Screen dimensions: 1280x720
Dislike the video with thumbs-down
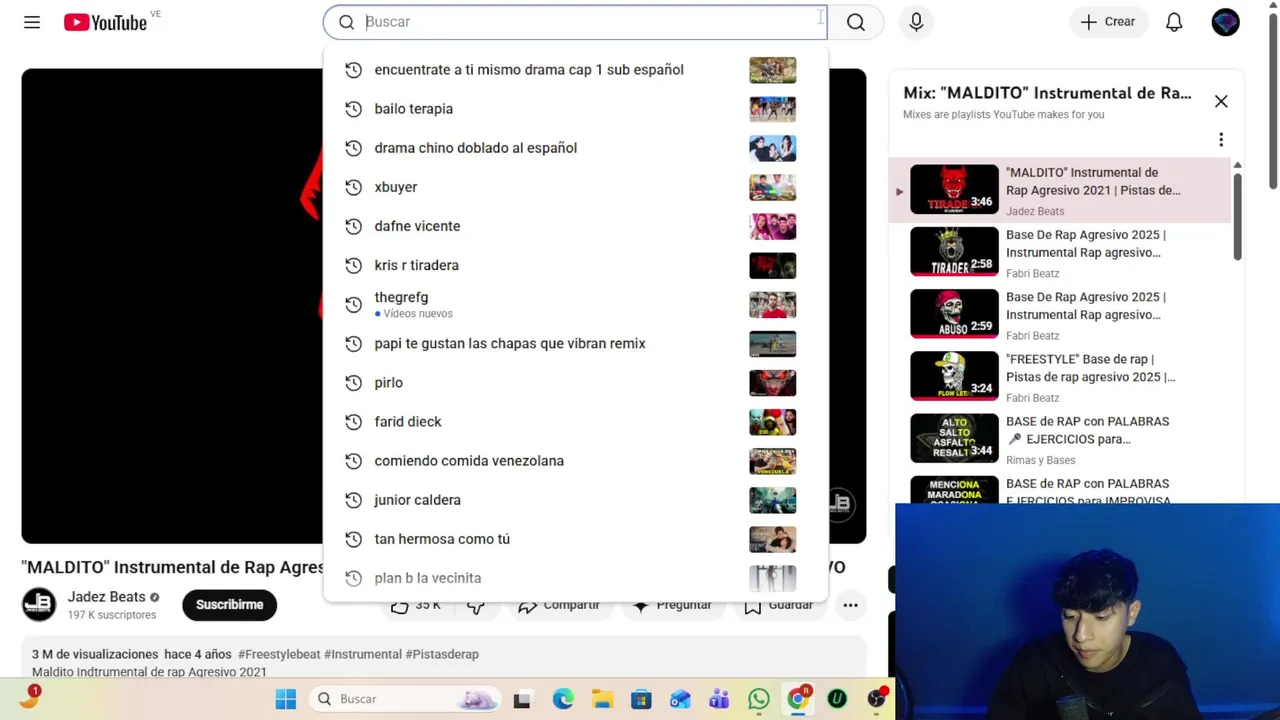[x=476, y=605]
